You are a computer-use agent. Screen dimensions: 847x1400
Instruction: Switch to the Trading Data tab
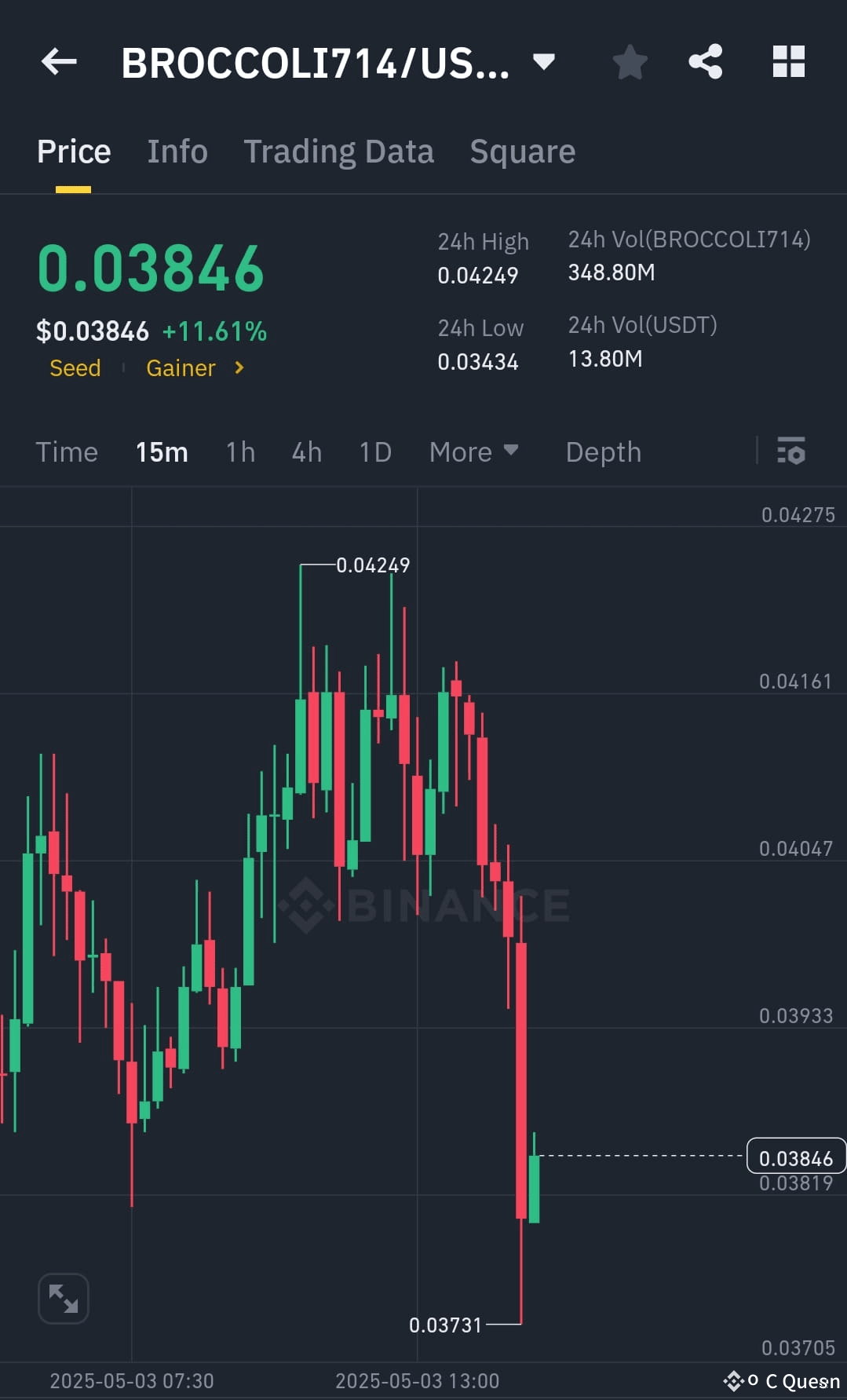(339, 151)
